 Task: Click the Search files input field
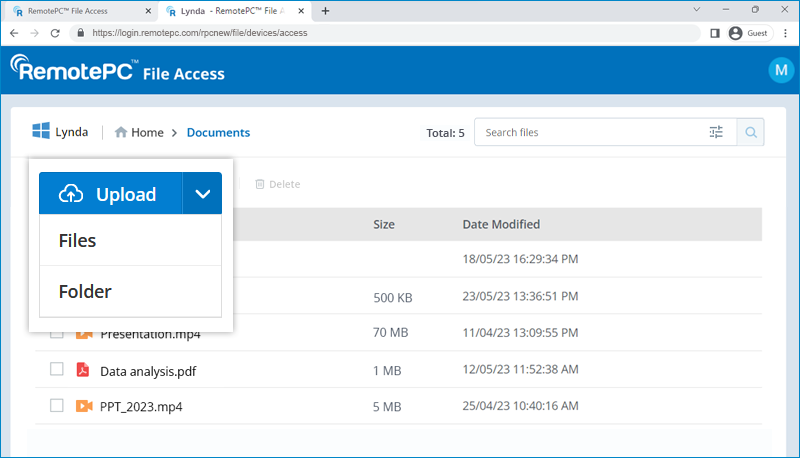click(590, 132)
